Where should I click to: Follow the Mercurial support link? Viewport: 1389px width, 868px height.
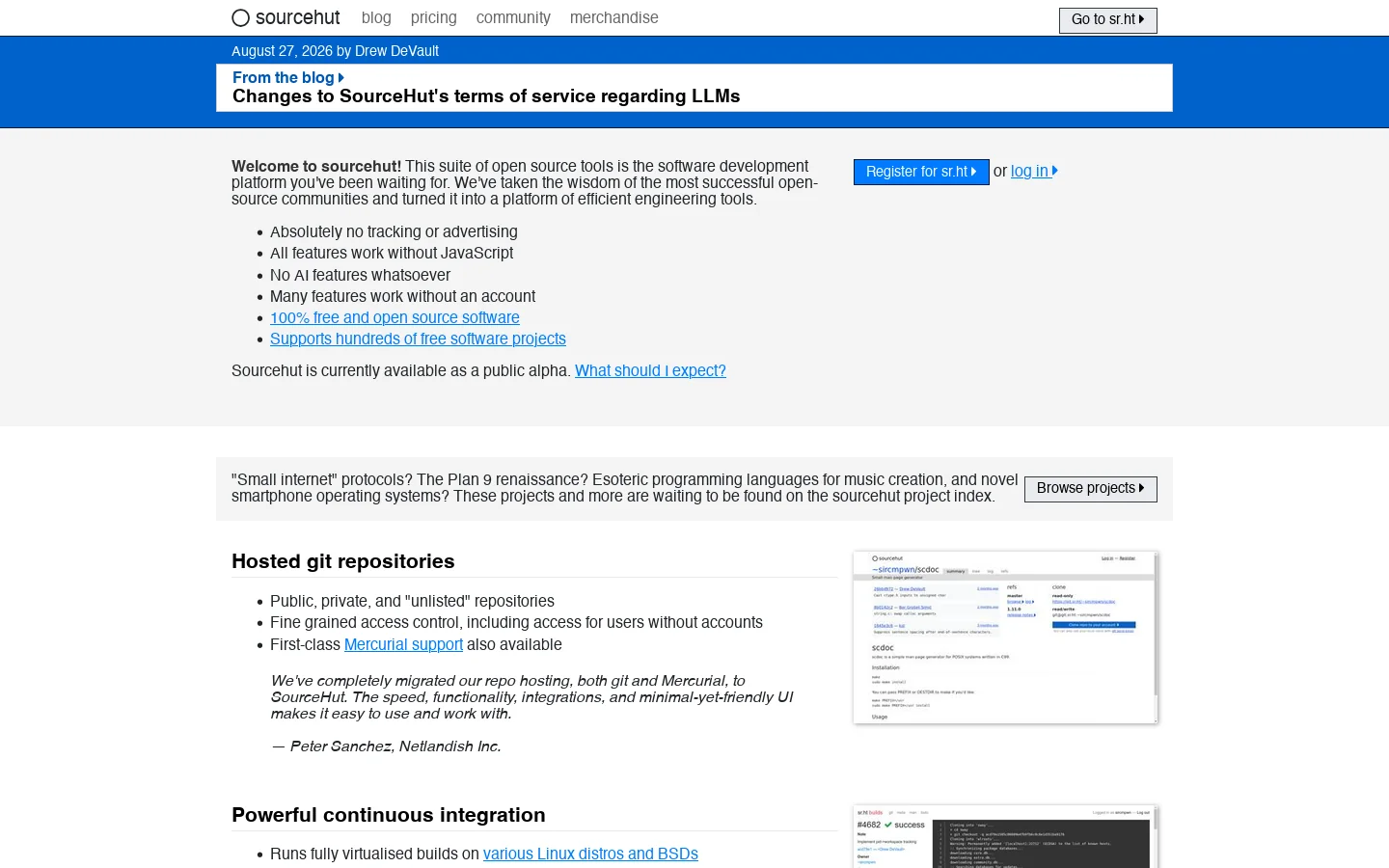point(403,644)
